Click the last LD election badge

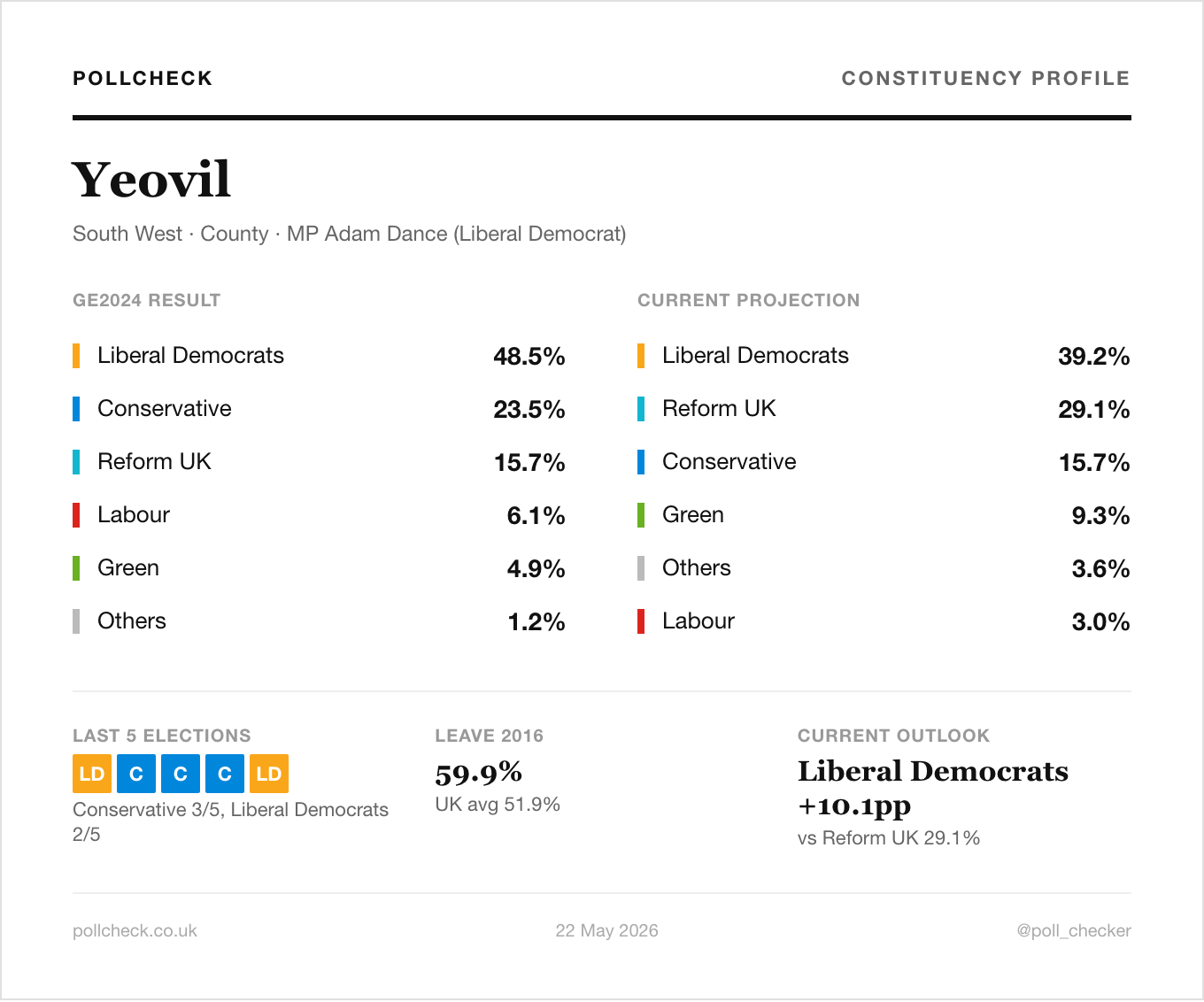269,774
